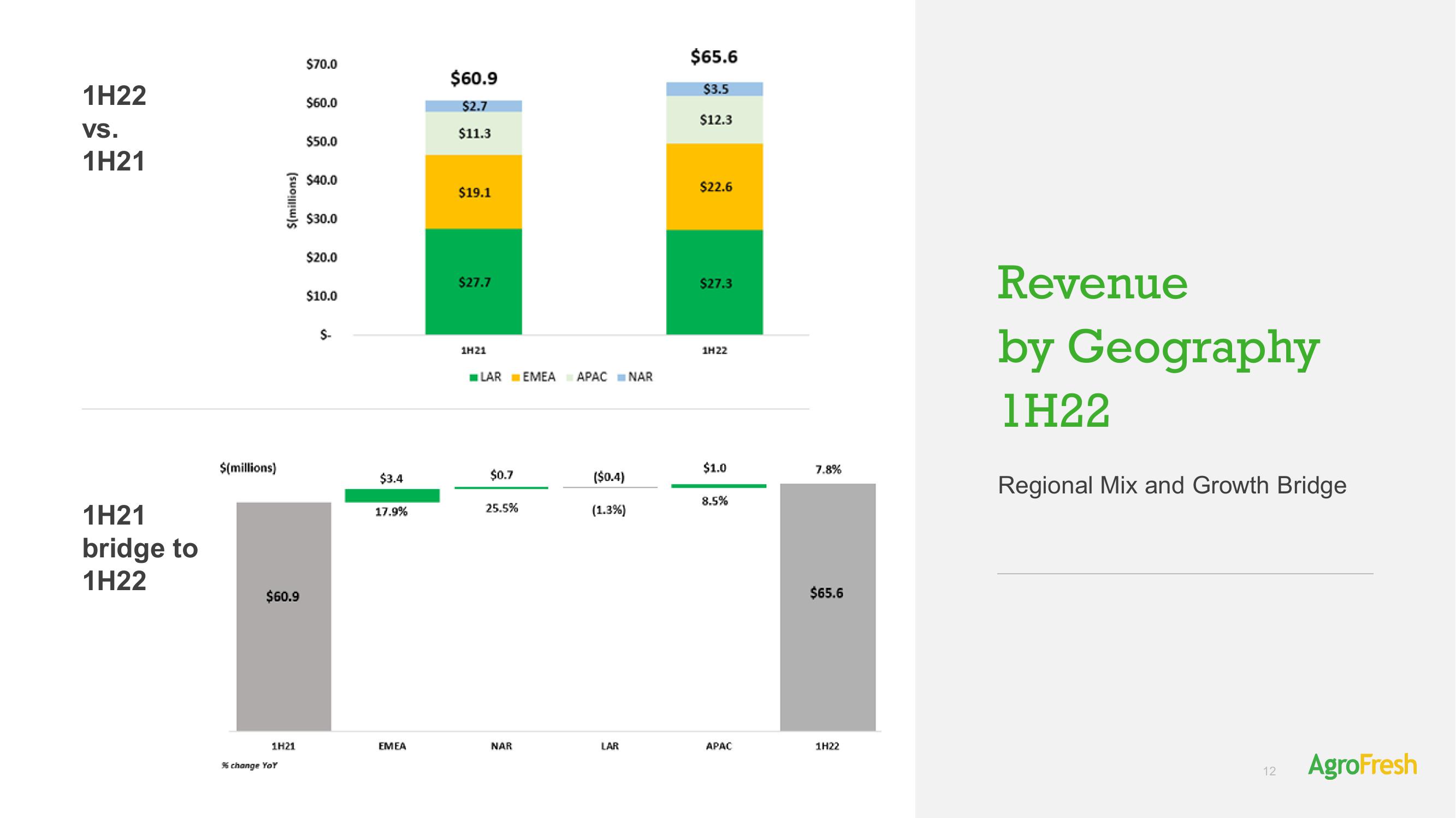Viewport: 1456px width, 818px height.
Task: Select the "Regional Mix and Growth Bridge" subtitle
Action: [1171, 485]
